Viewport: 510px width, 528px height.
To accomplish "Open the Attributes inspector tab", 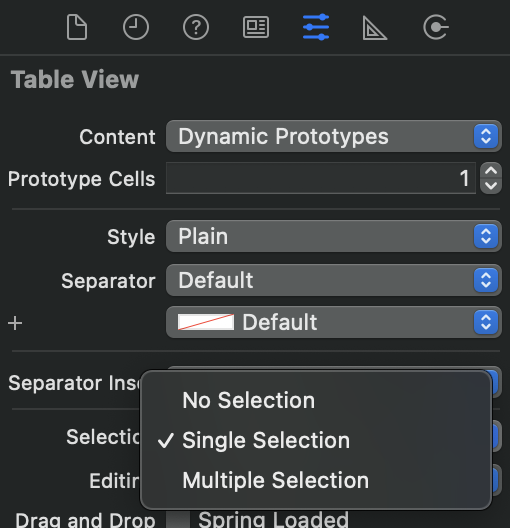I will pos(316,27).
